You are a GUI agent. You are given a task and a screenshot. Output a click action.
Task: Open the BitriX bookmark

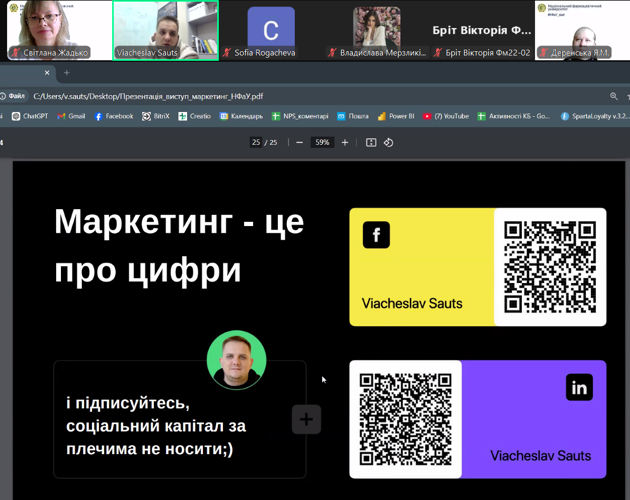[155, 116]
